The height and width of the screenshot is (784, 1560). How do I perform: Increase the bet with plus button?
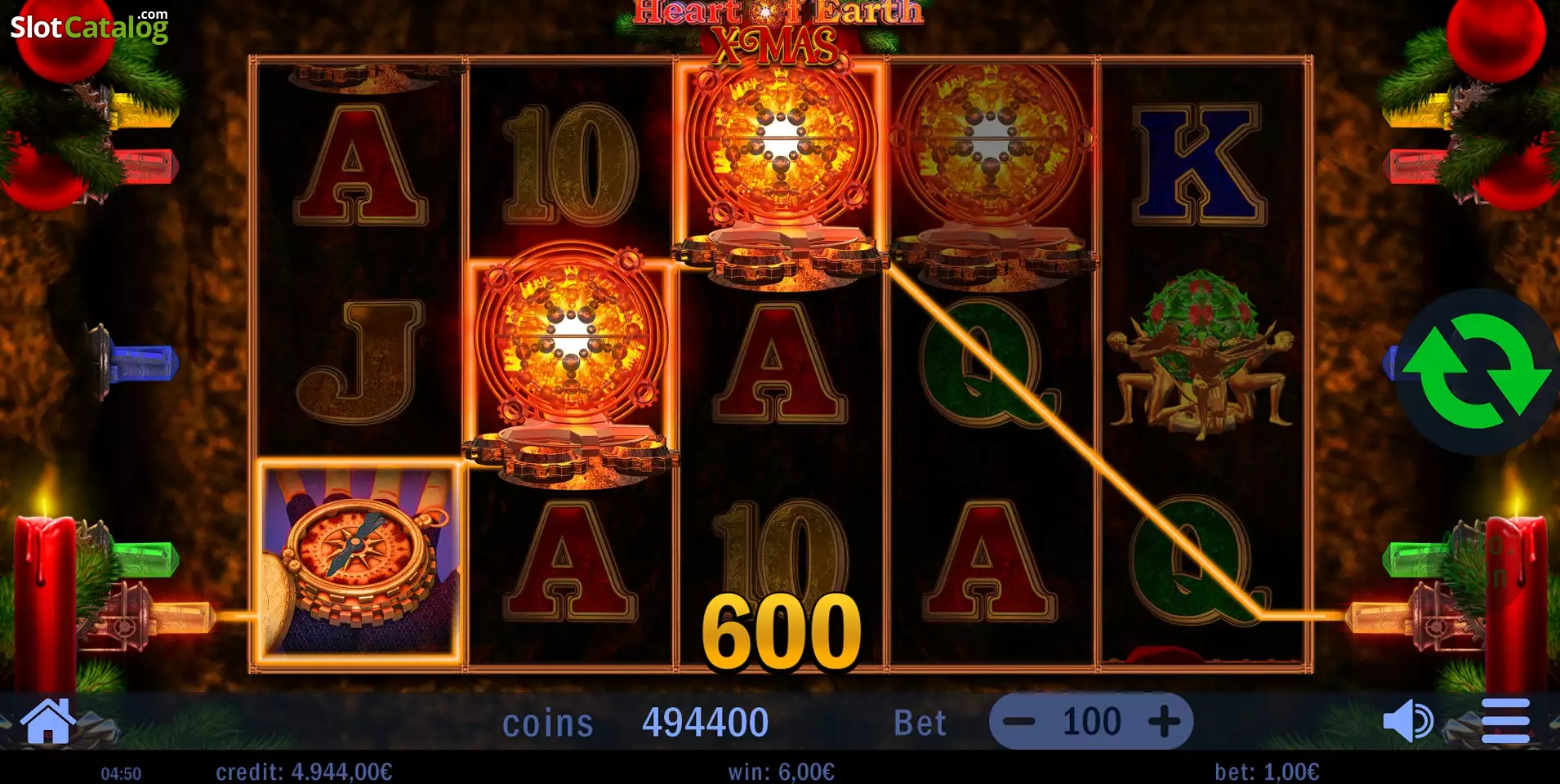[1164, 721]
